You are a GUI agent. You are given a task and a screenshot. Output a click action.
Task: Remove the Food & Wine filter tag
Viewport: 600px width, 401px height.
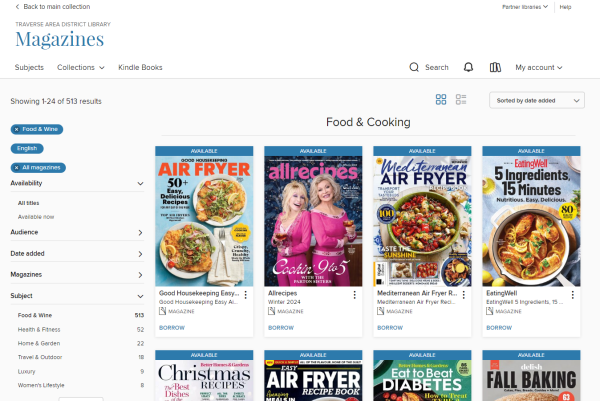pos(17,129)
